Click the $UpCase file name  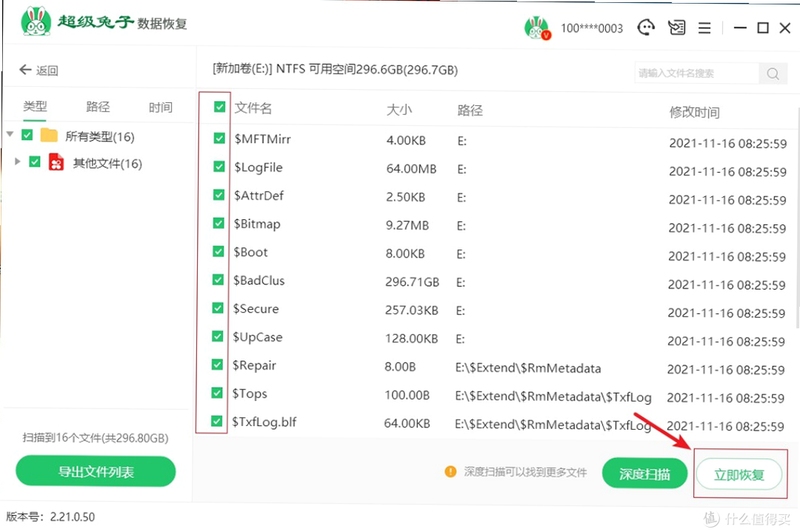pos(257,337)
